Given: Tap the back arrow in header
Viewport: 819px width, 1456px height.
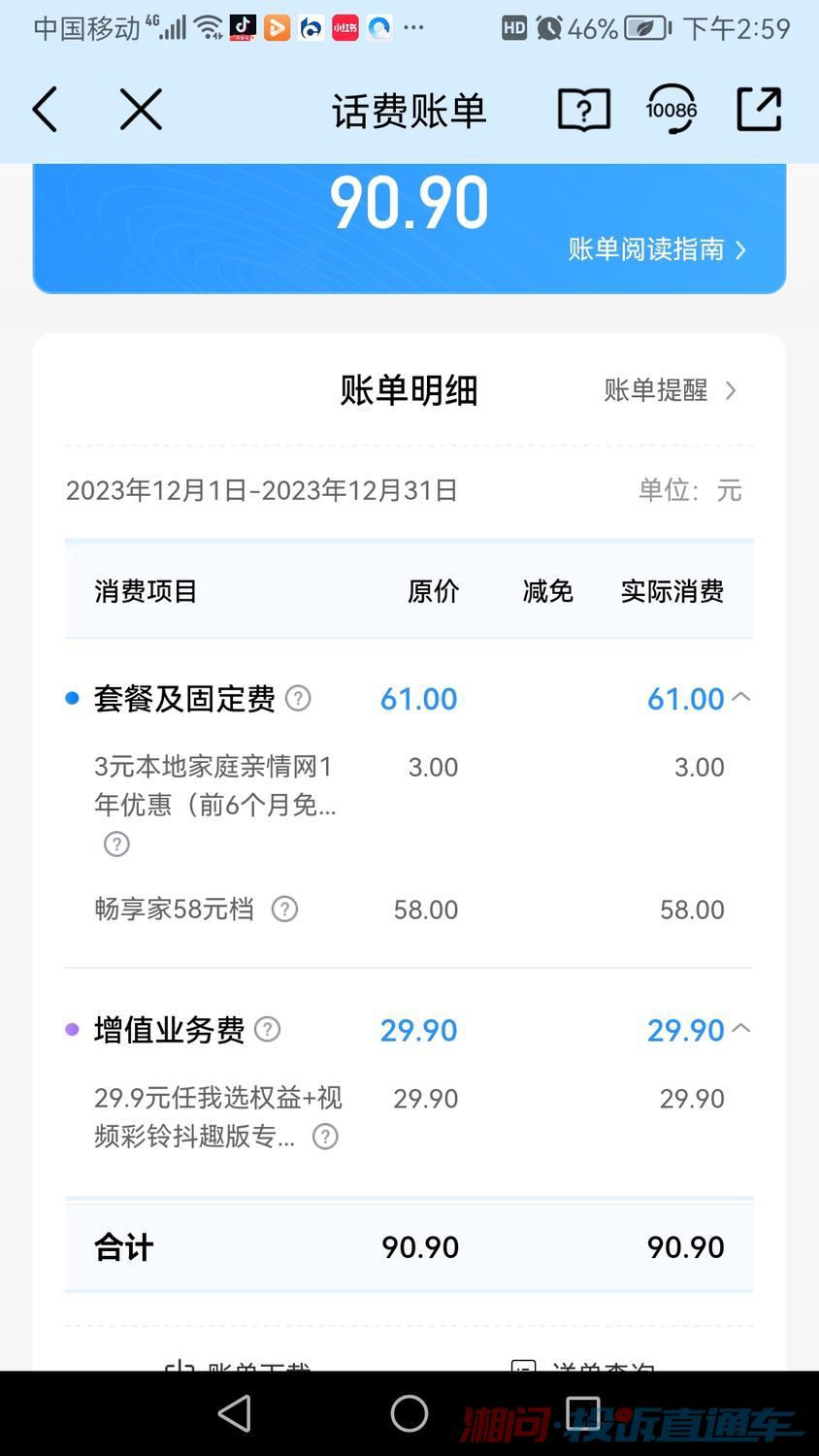Looking at the screenshot, I should click(x=46, y=109).
